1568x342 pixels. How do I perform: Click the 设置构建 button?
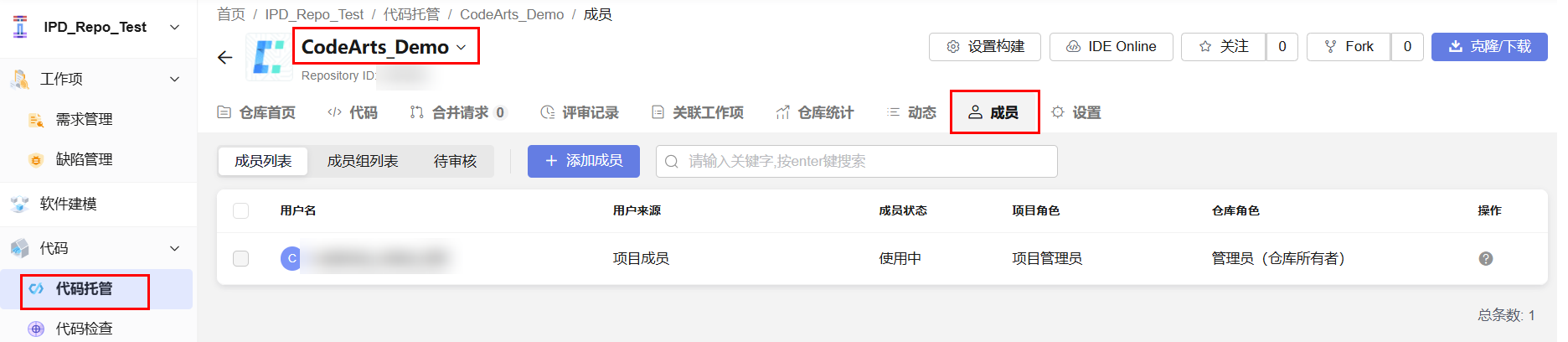click(985, 47)
